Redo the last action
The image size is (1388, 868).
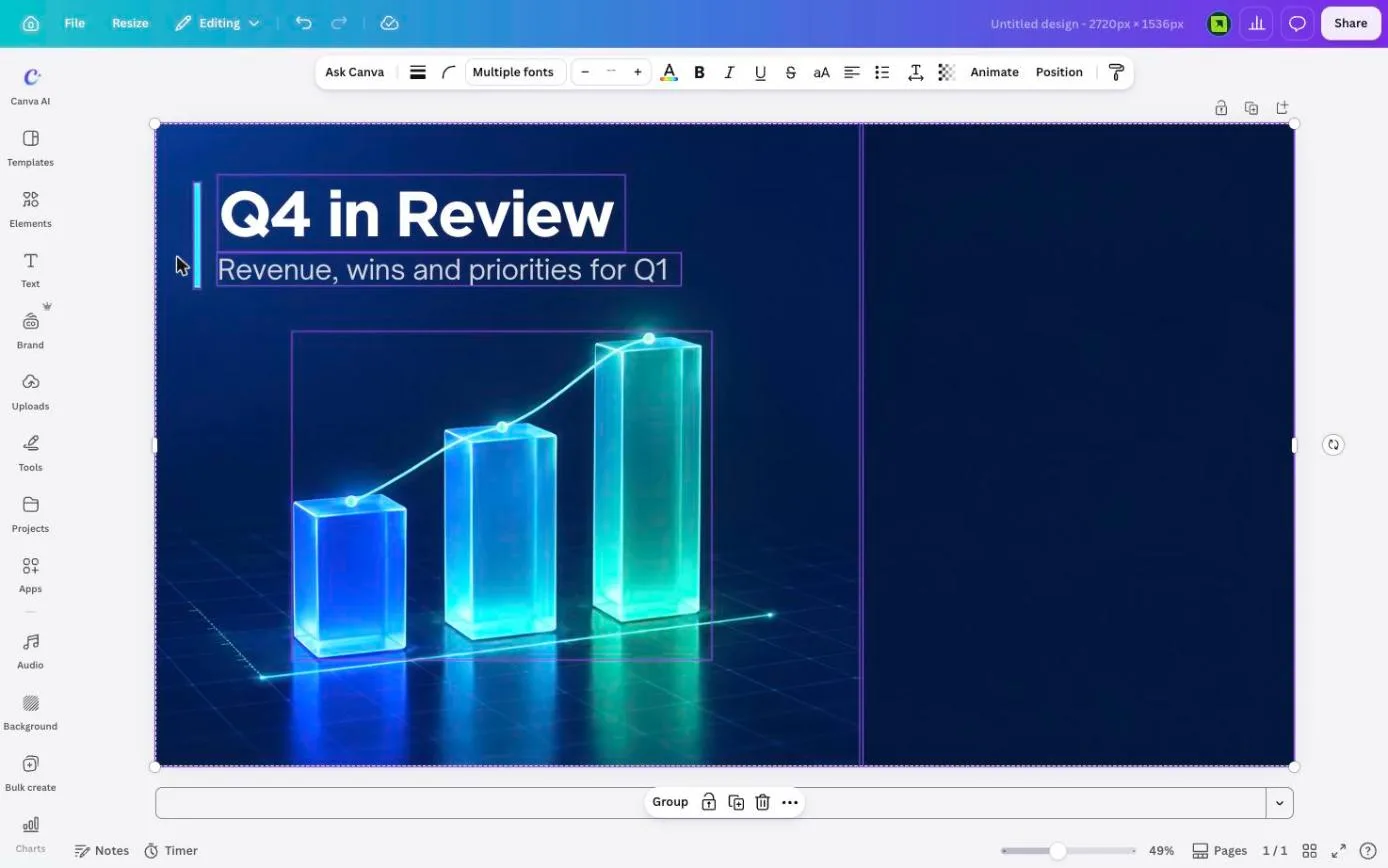click(339, 23)
